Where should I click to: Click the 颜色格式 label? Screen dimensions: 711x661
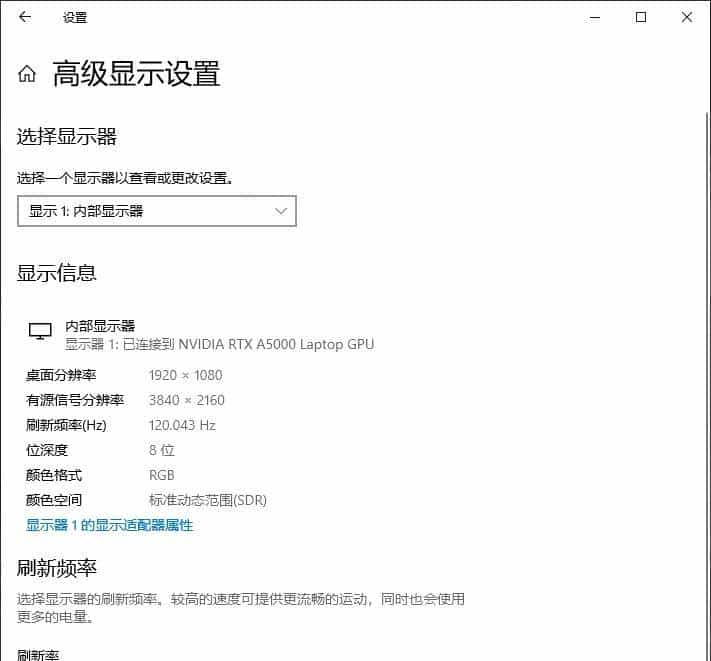pos(54,475)
